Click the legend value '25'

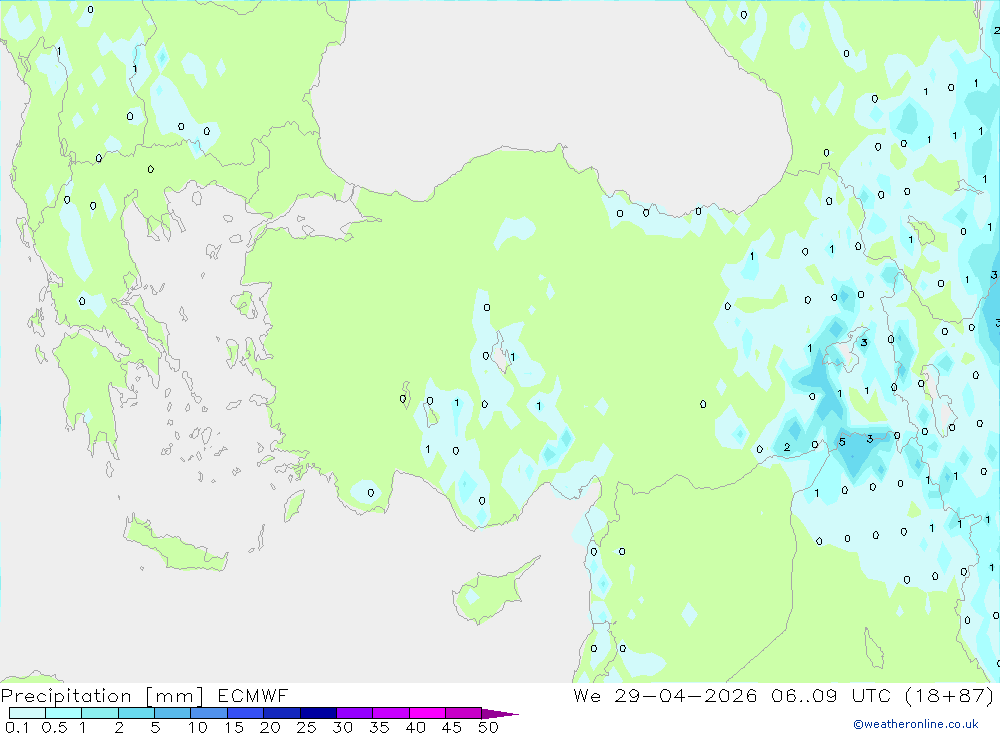[x=307, y=727]
